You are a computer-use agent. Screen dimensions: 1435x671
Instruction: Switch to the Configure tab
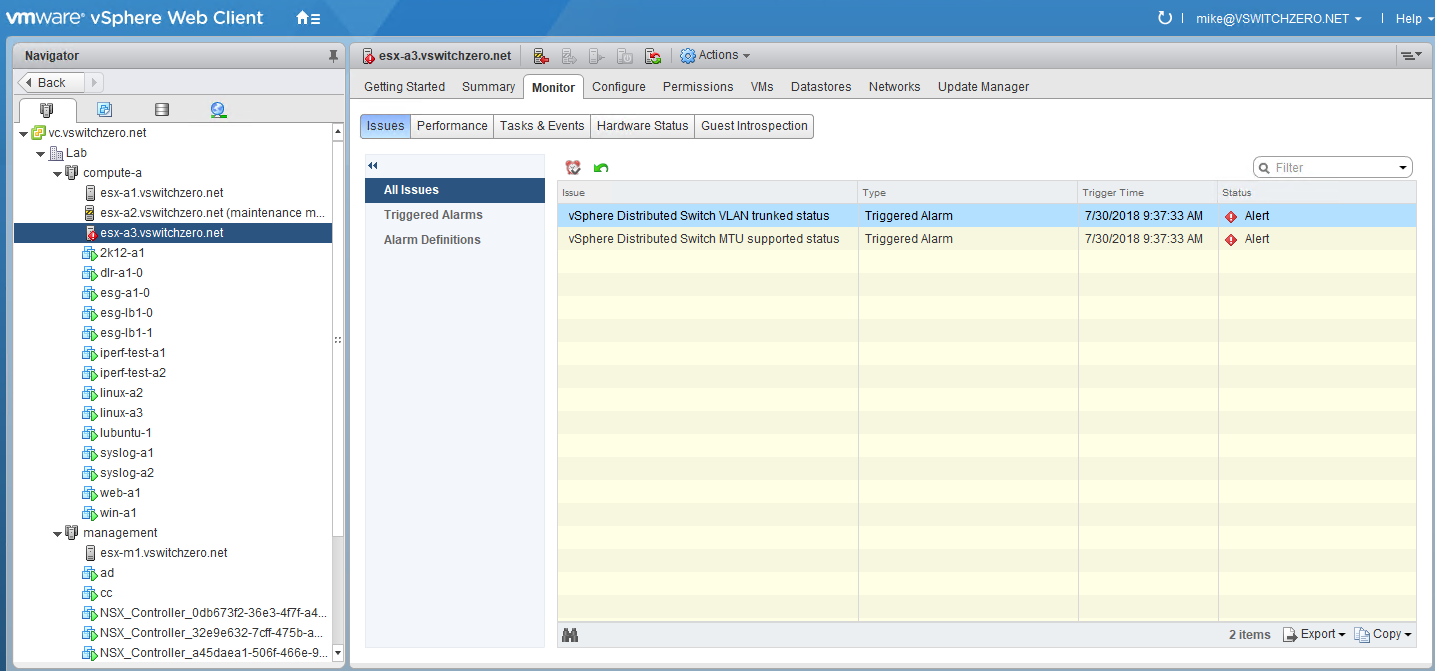click(x=618, y=87)
